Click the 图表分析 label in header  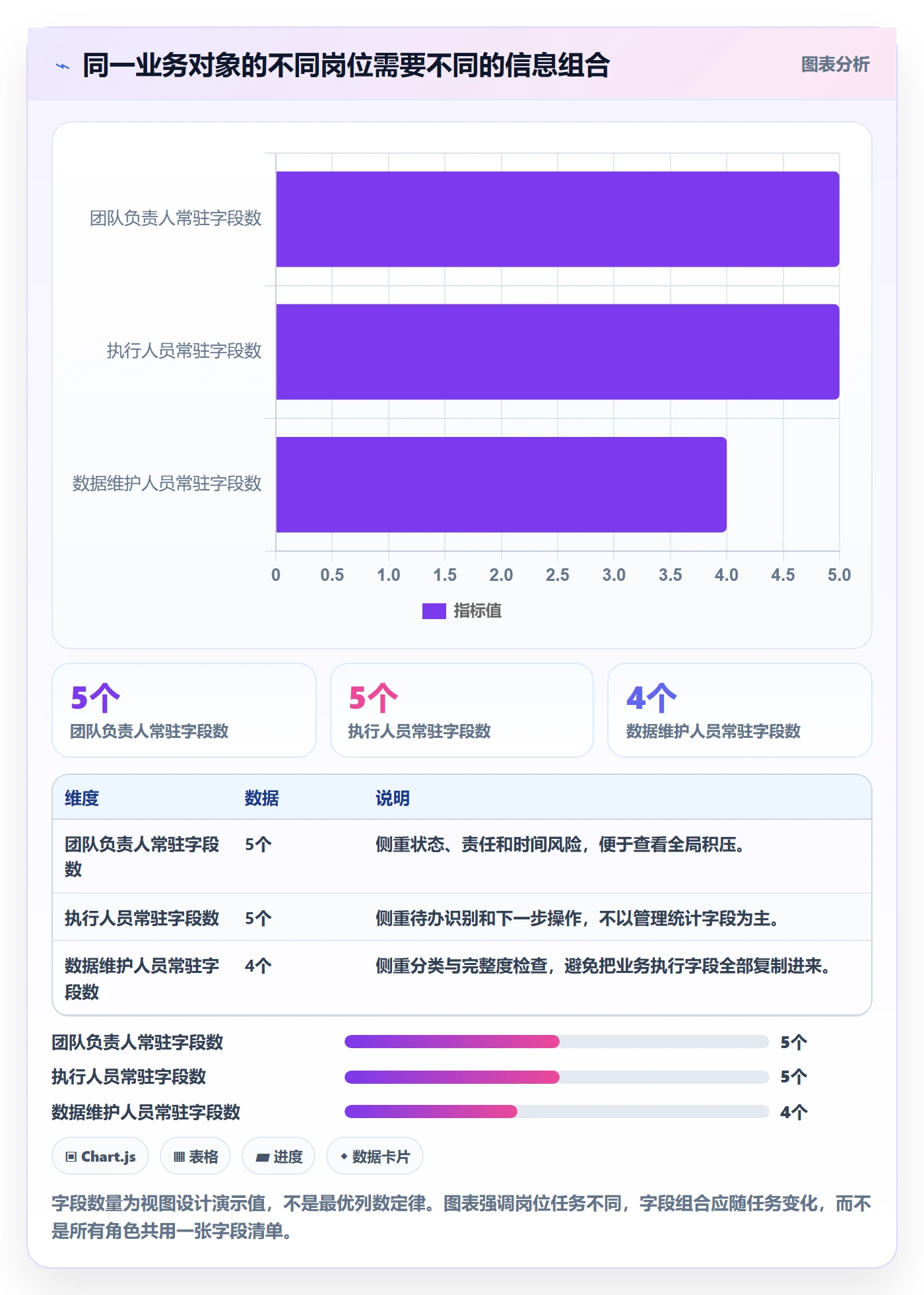pyautogui.click(x=835, y=65)
